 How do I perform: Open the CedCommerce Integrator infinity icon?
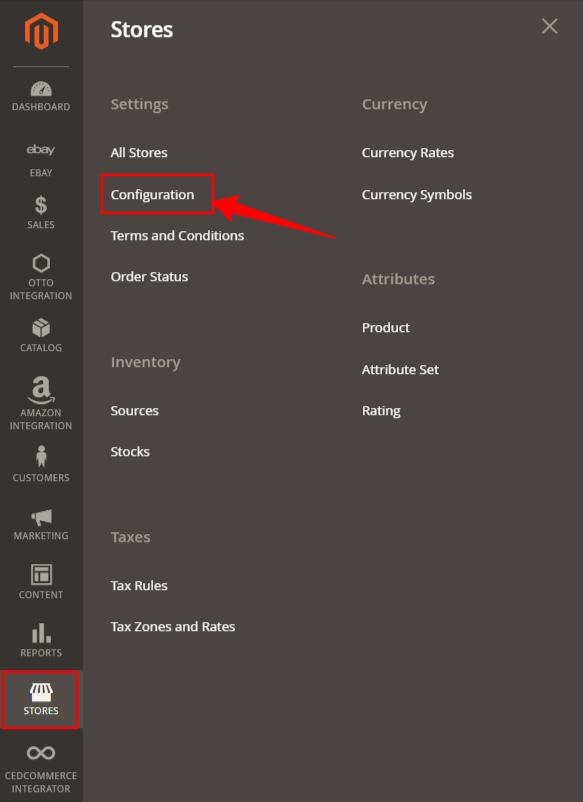41,753
